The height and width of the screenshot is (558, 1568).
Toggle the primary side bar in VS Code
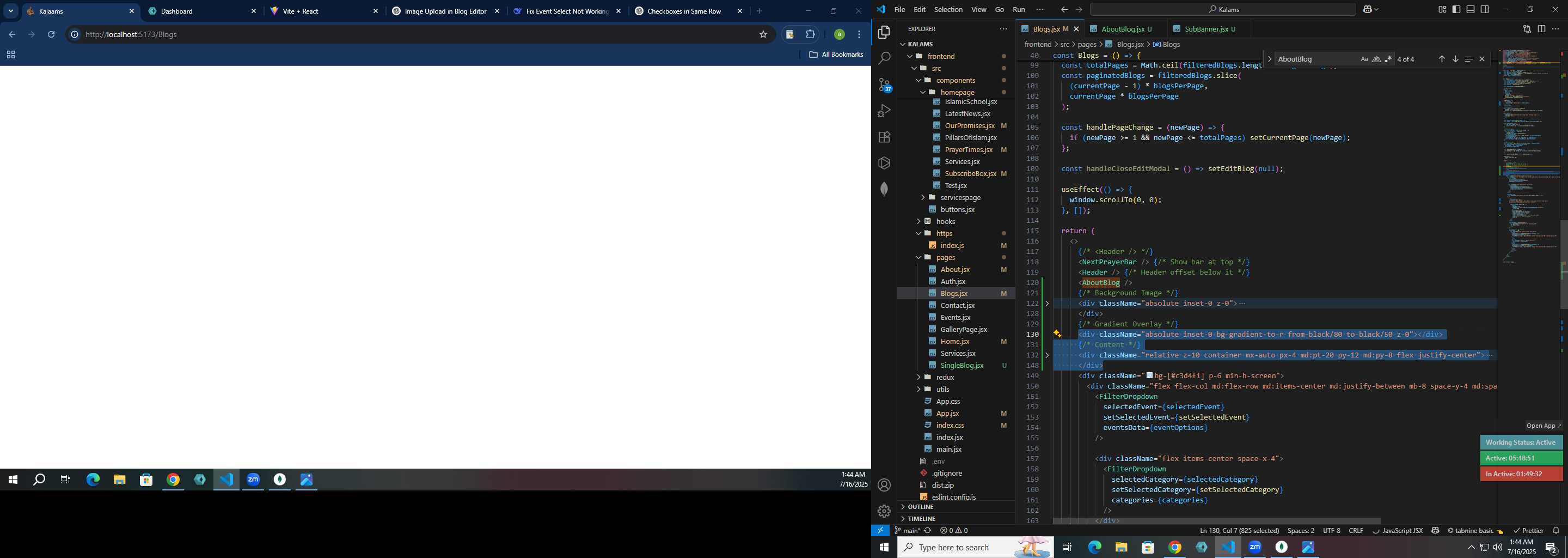(1456, 10)
